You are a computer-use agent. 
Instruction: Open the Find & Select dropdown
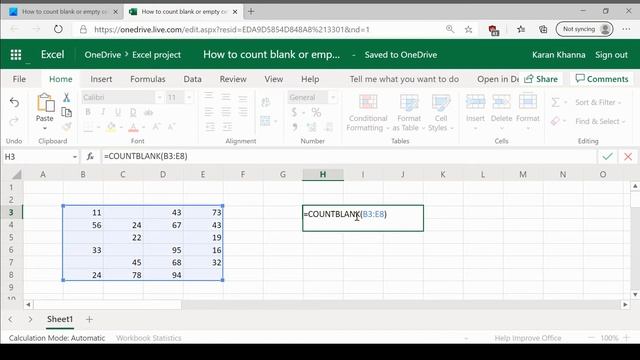(600, 121)
